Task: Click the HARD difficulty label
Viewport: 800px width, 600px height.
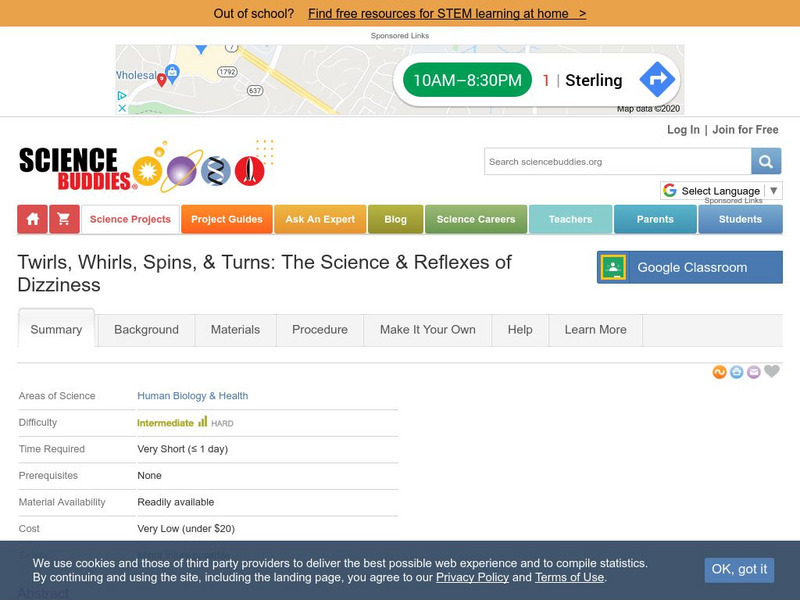Action: pyautogui.click(x=222, y=423)
